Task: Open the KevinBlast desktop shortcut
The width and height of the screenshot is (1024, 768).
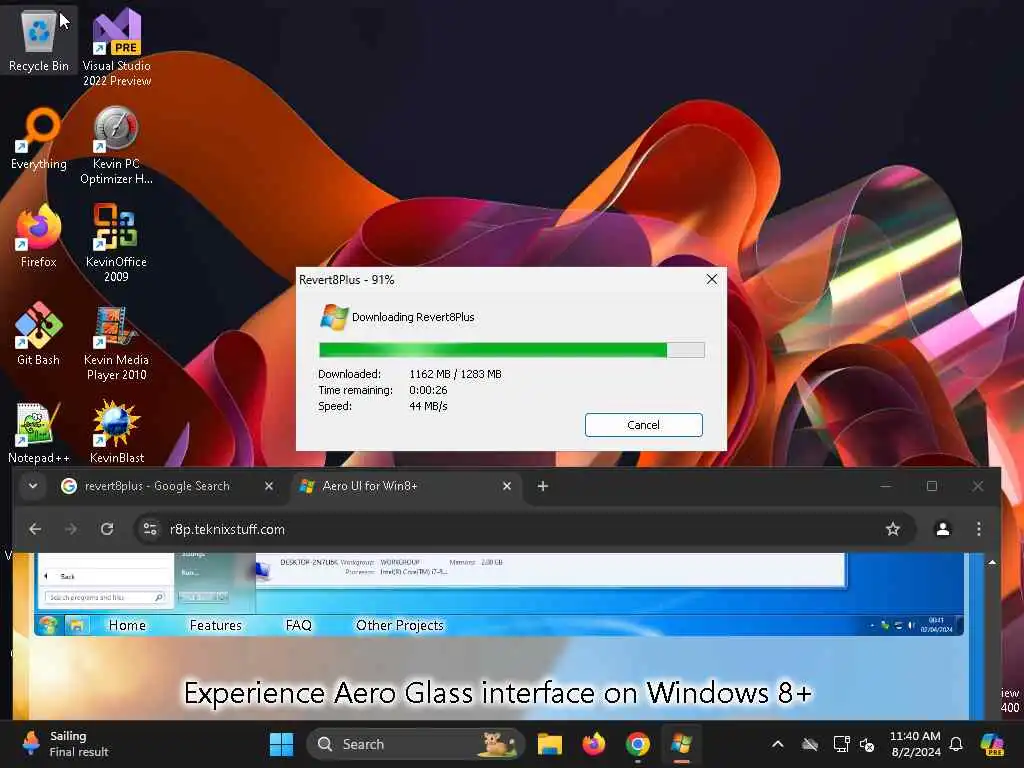Action: click(x=116, y=432)
